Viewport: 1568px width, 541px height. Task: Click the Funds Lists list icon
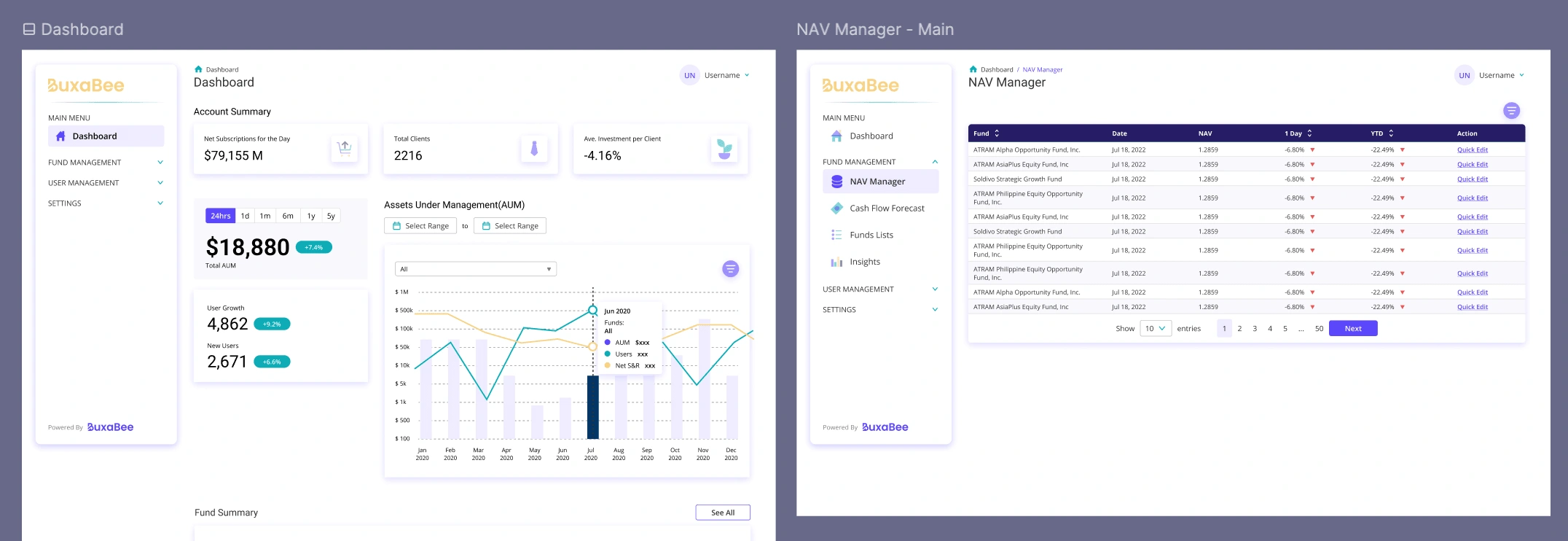836,235
